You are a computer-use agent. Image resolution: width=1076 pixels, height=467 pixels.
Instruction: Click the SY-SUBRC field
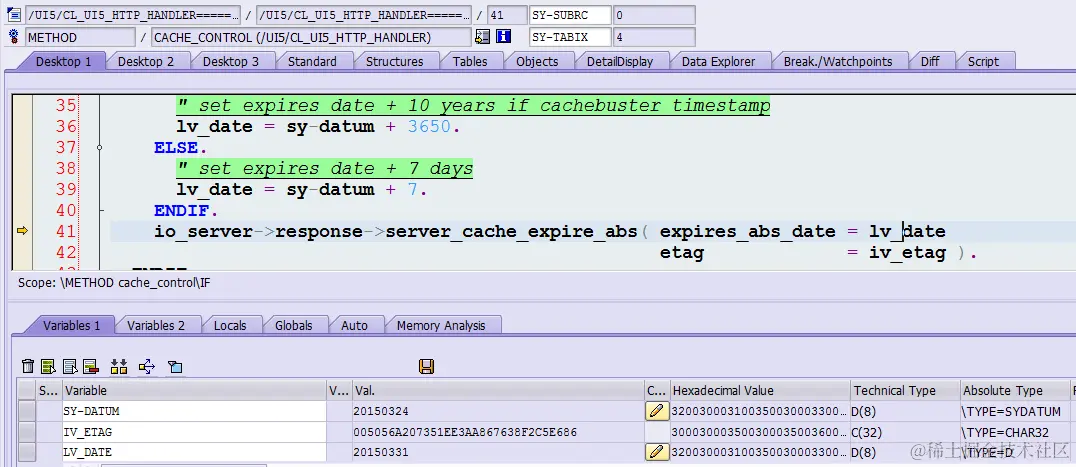(x=570, y=15)
